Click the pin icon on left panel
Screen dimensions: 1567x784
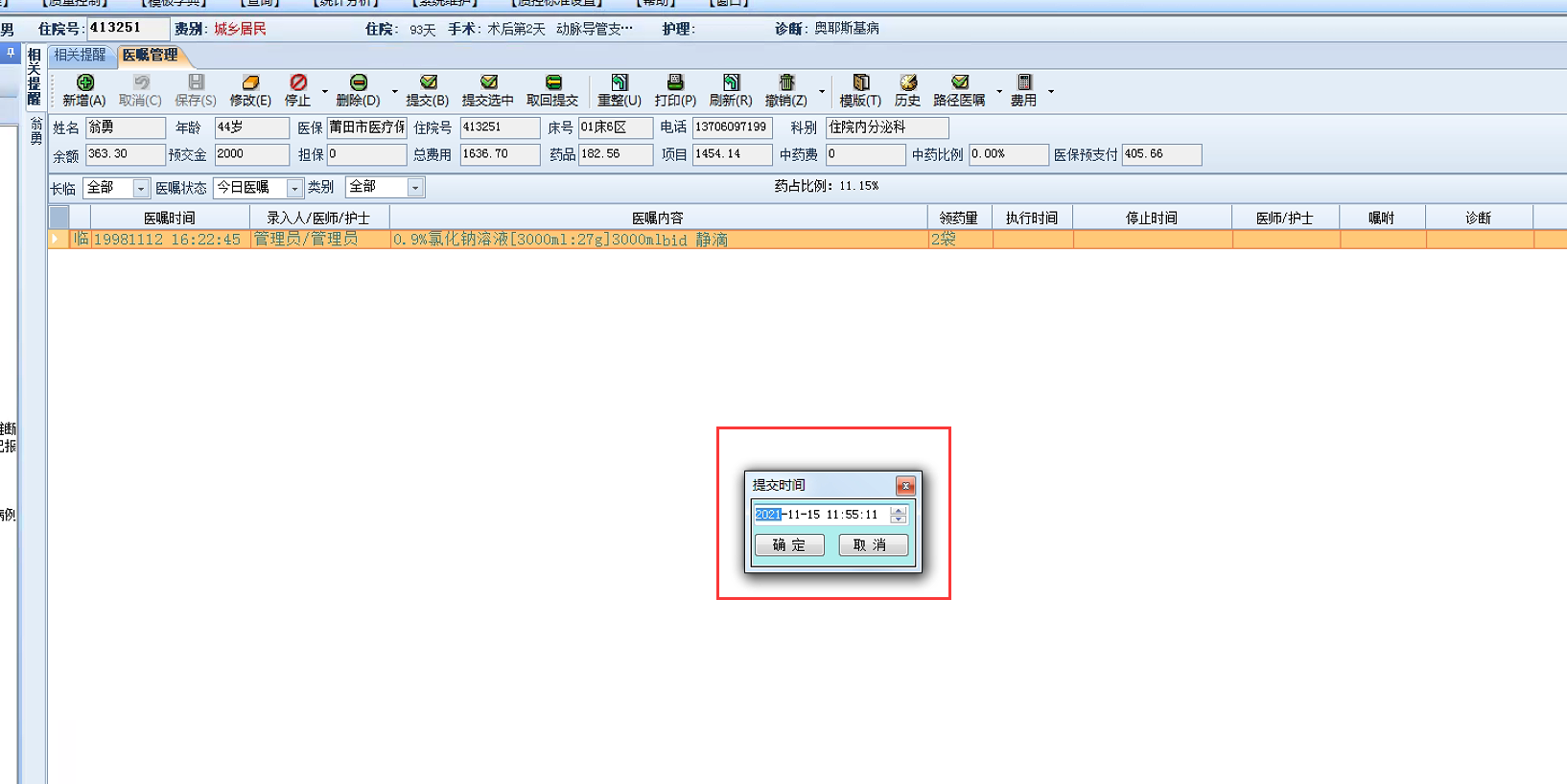pyautogui.click(x=11, y=54)
